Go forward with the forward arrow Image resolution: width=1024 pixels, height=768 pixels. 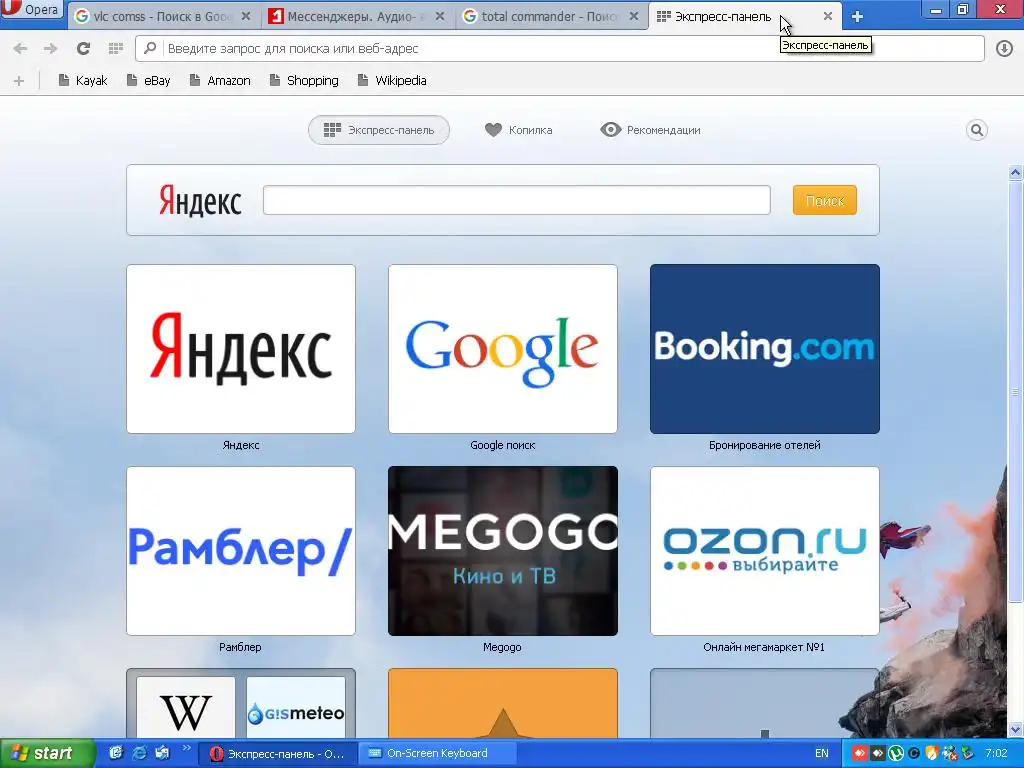pos(50,48)
